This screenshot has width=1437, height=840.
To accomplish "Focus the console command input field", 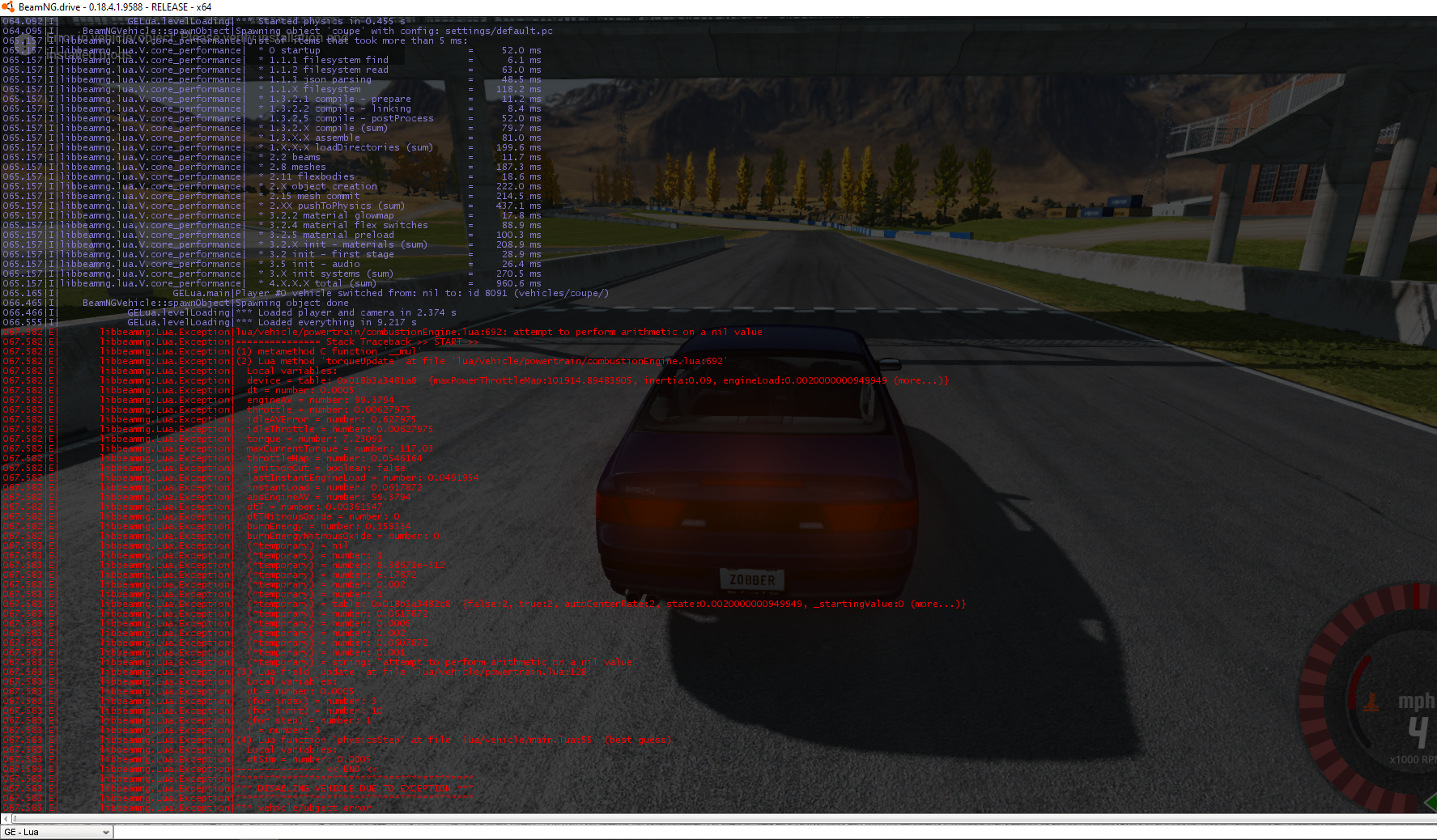I will click(776, 832).
